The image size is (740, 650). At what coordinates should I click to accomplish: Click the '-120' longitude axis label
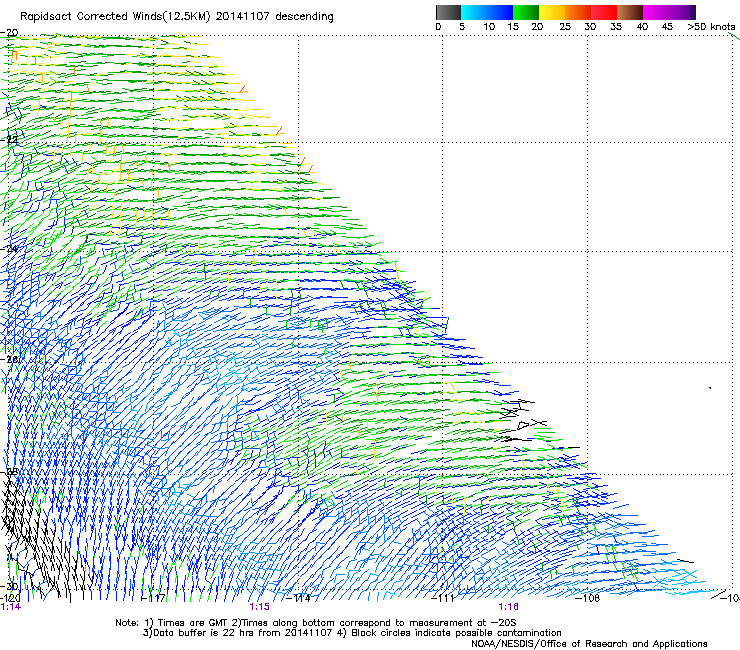[10, 598]
